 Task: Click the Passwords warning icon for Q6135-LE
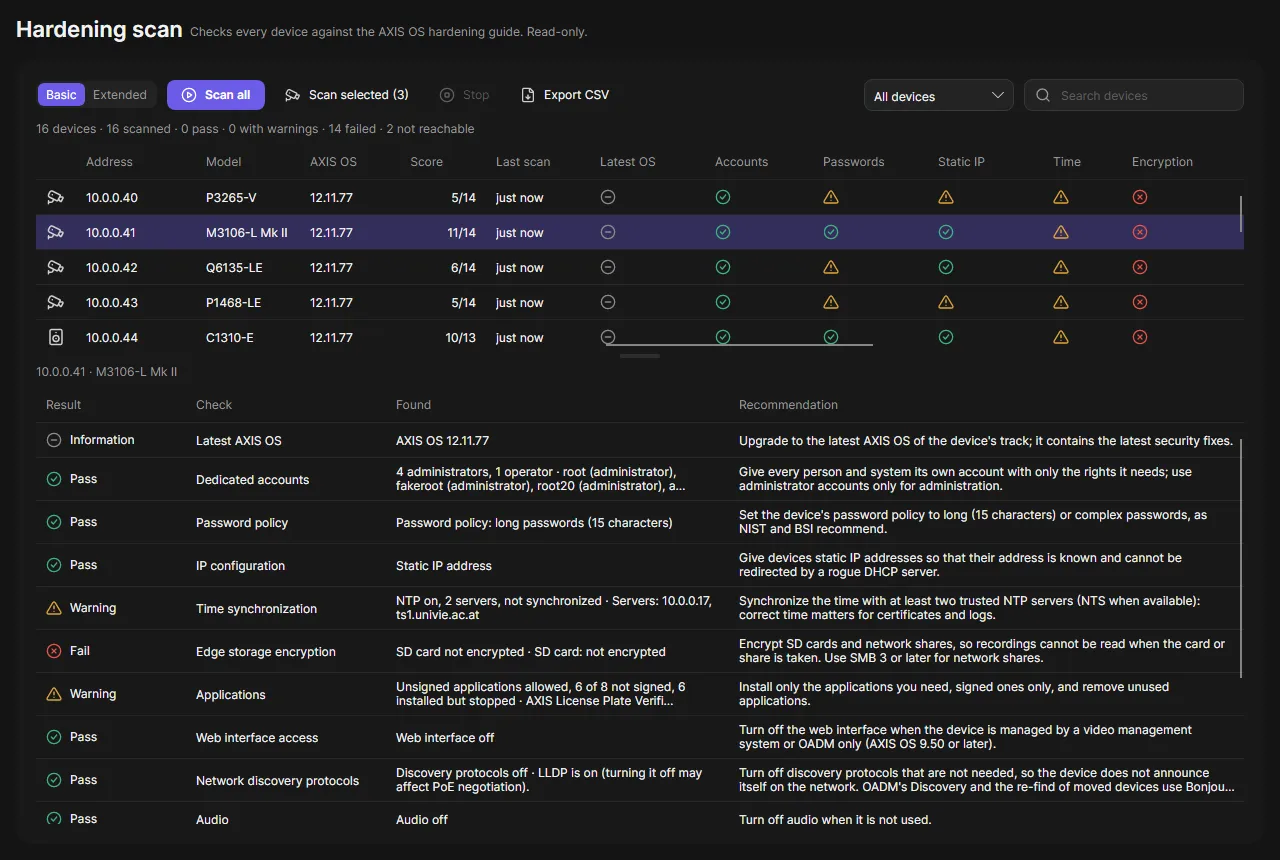[x=830, y=268]
